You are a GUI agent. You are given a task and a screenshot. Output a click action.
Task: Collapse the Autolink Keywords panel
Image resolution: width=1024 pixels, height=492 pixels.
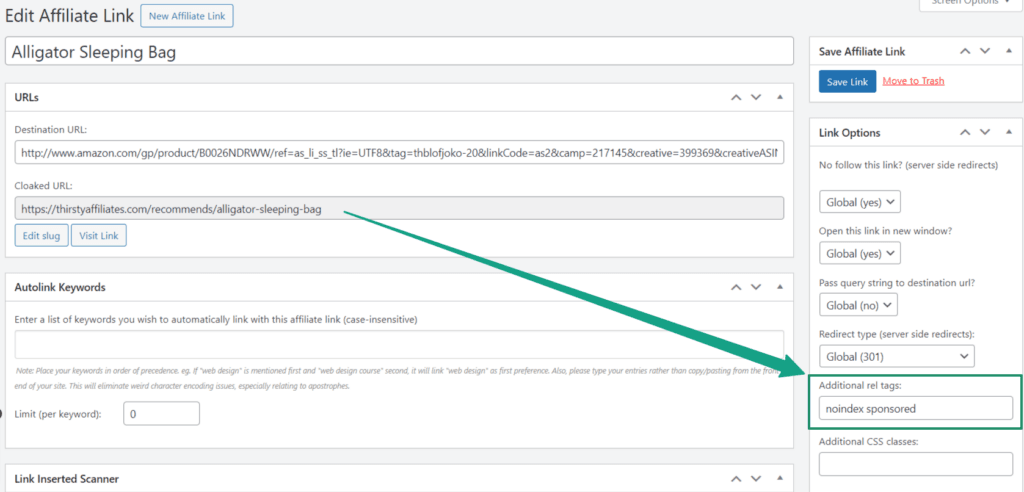point(779,287)
